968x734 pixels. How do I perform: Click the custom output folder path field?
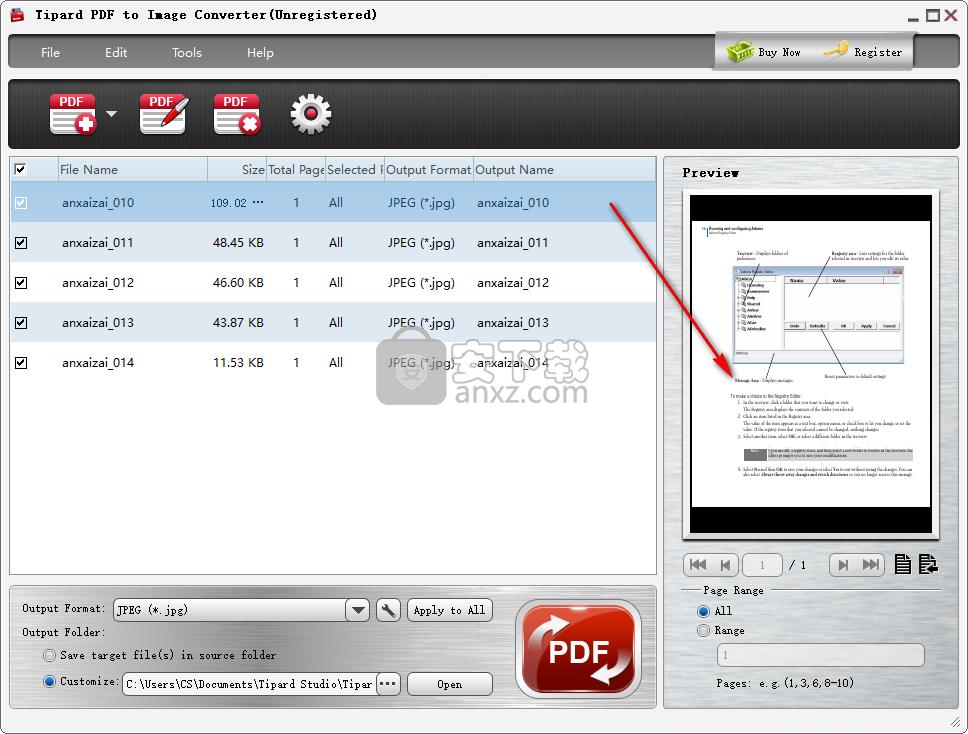[x=249, y=684]
